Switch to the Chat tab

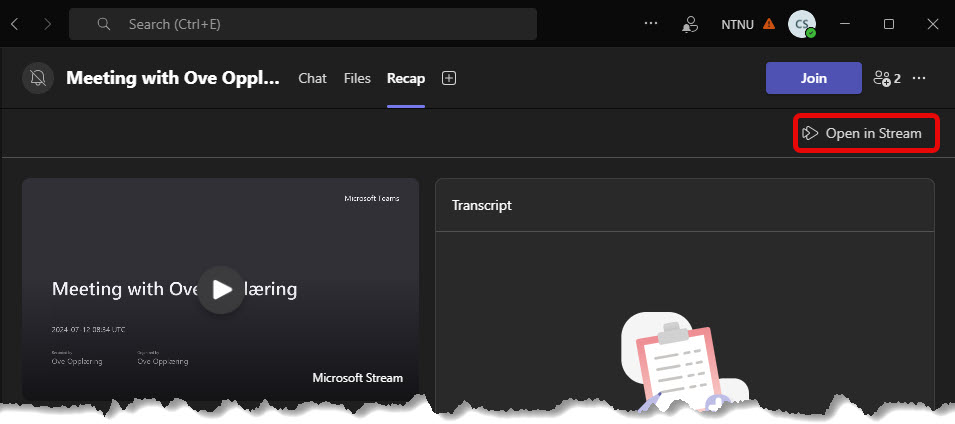[x=312, y=78]
